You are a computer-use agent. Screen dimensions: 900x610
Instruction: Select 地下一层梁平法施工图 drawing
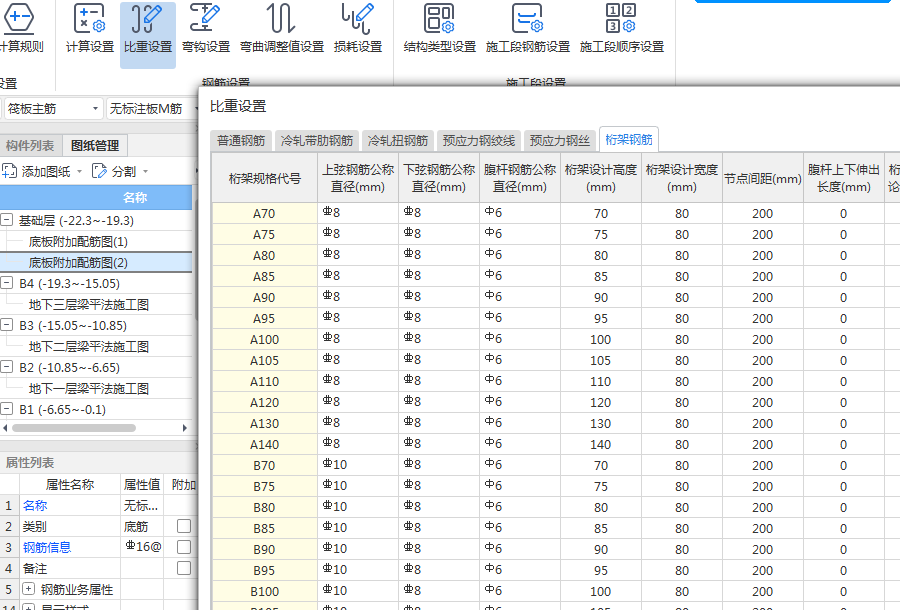(x=89, y=388)
